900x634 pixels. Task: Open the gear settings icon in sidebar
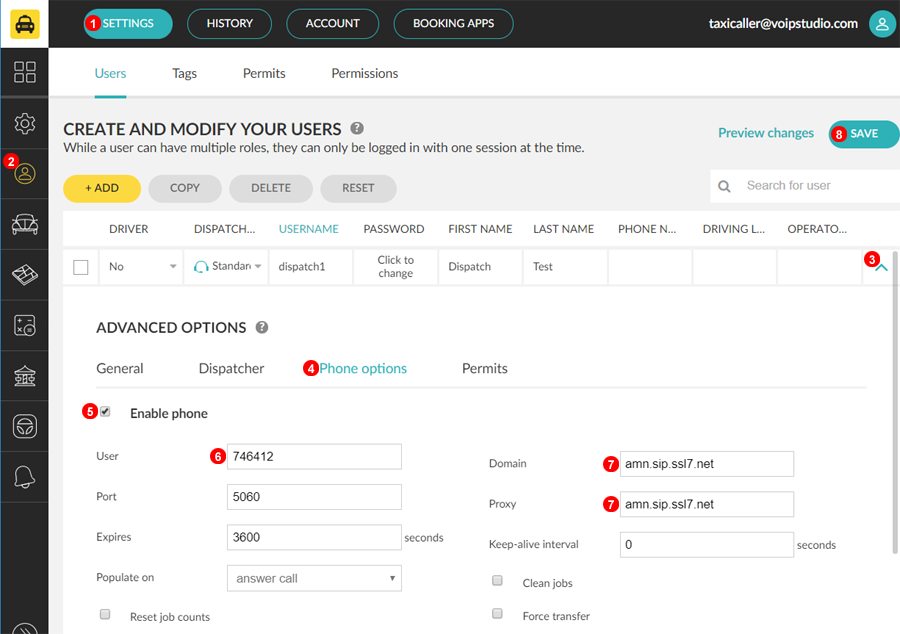click(25, 123)
